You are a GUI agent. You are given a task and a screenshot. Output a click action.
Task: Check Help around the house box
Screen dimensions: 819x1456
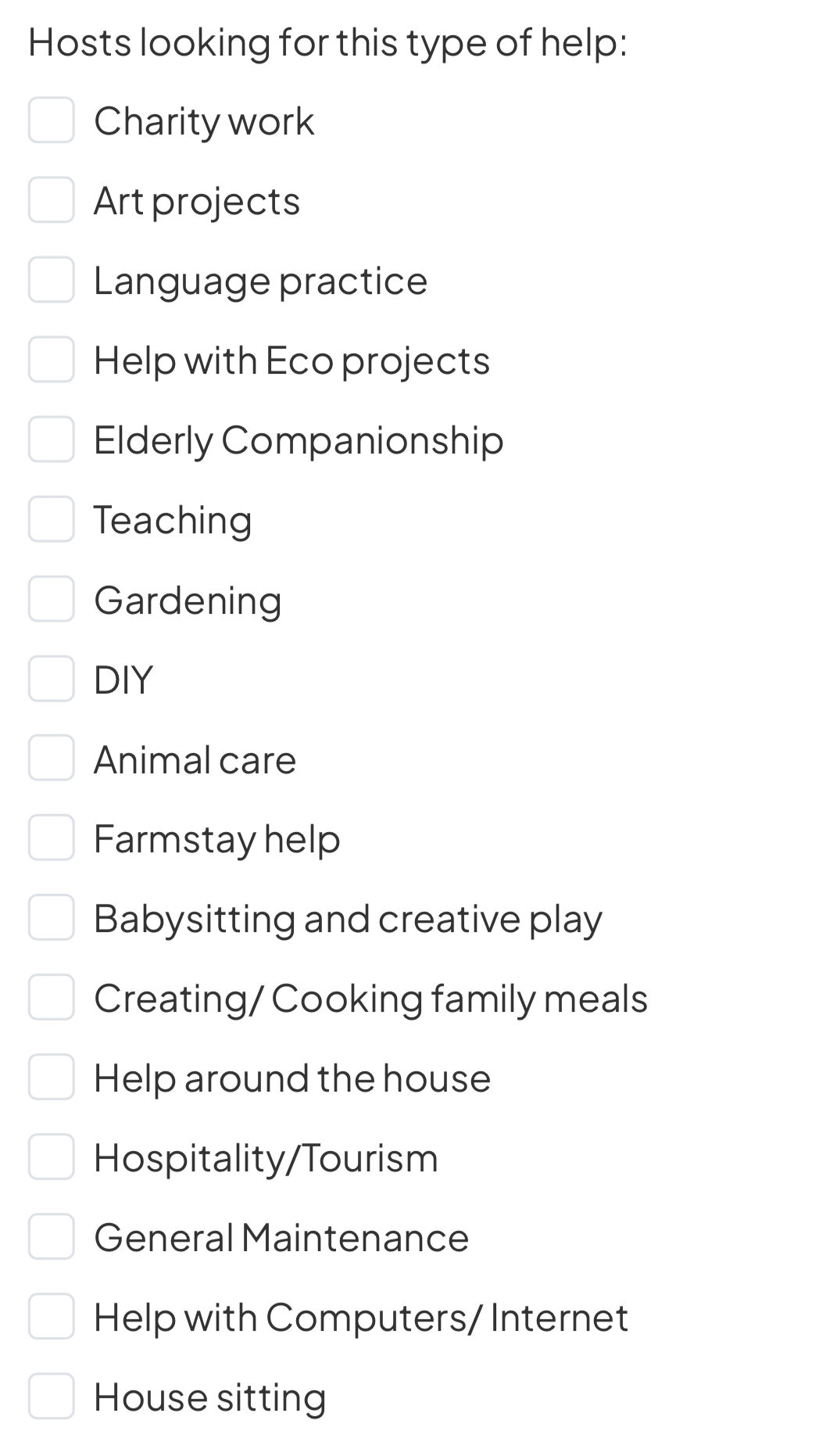coord(52,1078)
